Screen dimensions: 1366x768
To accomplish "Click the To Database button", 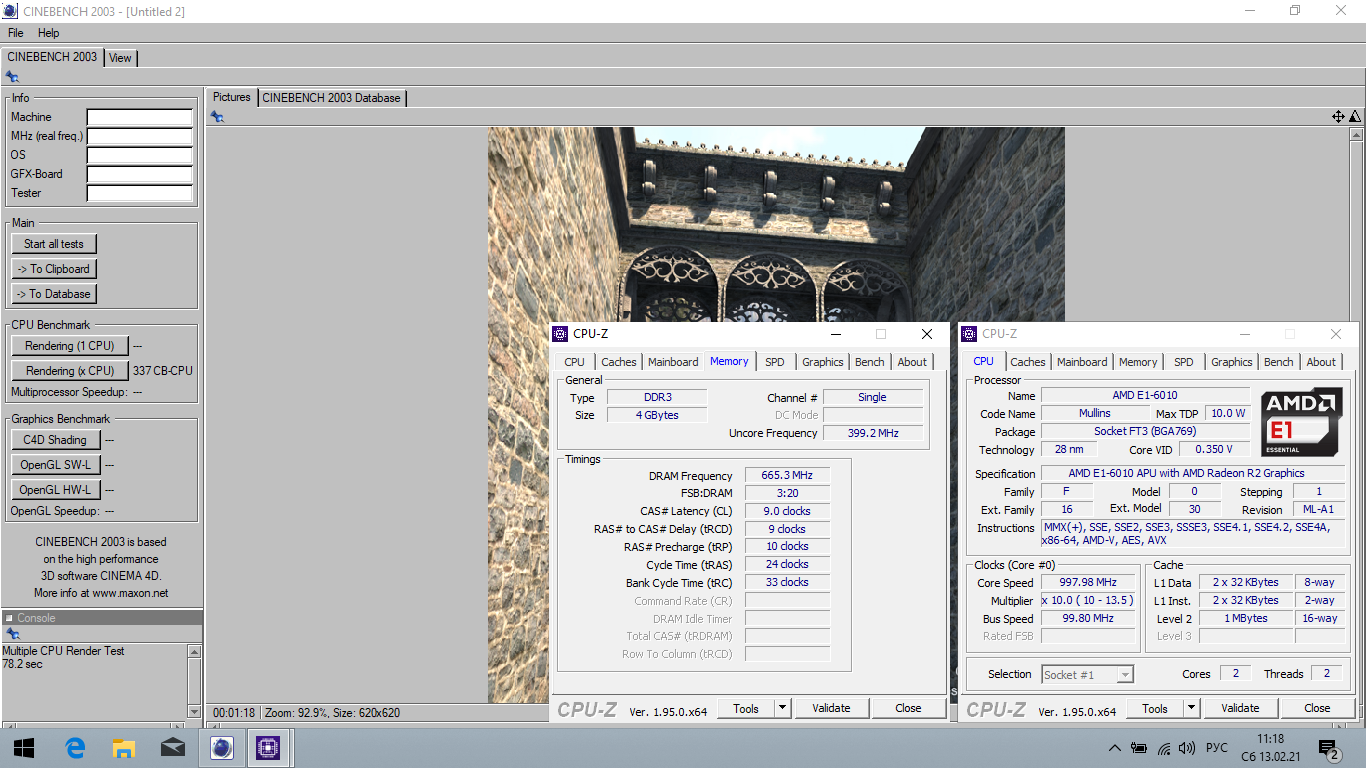I will (x=54, y=294).
